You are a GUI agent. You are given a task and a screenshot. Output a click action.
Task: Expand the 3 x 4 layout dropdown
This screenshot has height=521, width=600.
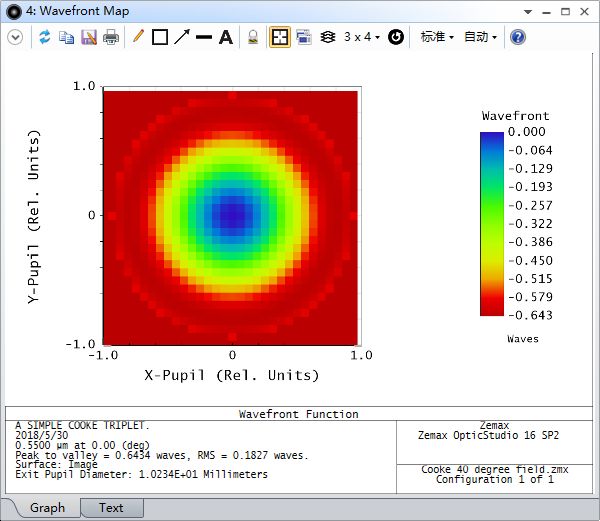tap(362, 37)
